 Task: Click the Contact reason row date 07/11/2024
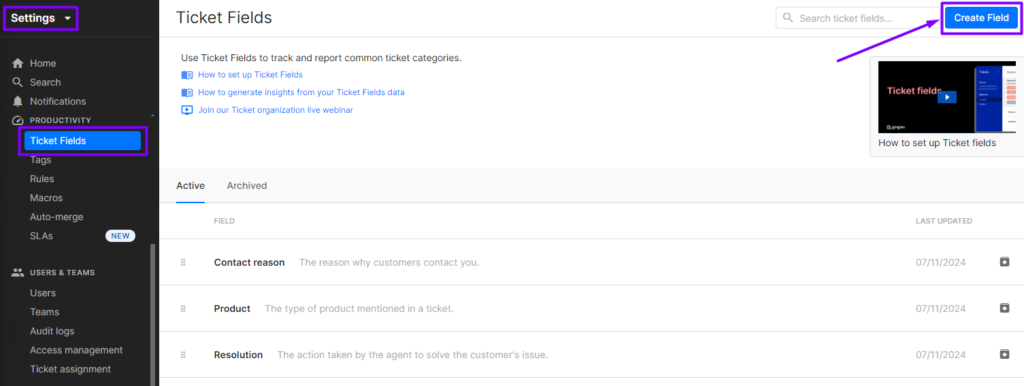[x=940, y=262]
